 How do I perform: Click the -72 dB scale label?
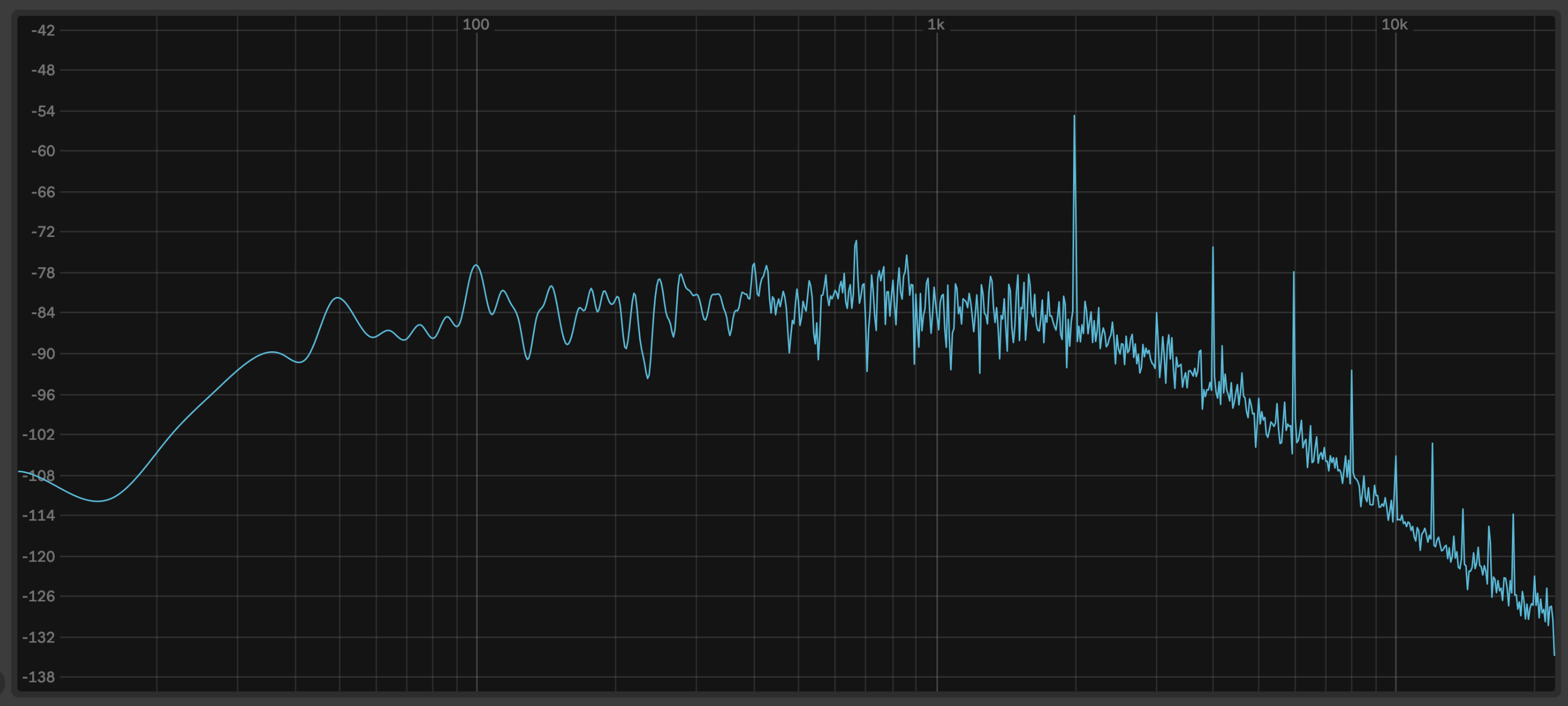coord(42,232)
